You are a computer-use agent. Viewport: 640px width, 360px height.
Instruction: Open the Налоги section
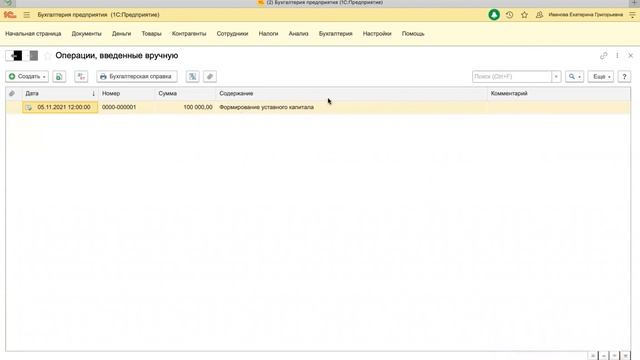tap(268, 33)
